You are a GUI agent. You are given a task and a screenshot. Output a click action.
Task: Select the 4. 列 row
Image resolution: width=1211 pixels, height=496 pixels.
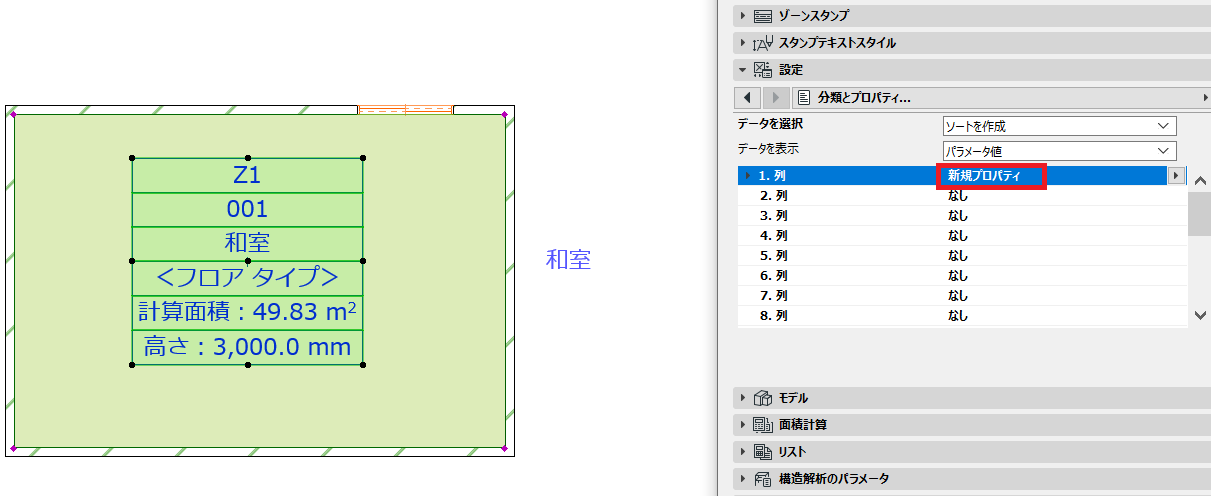point(962,236)
